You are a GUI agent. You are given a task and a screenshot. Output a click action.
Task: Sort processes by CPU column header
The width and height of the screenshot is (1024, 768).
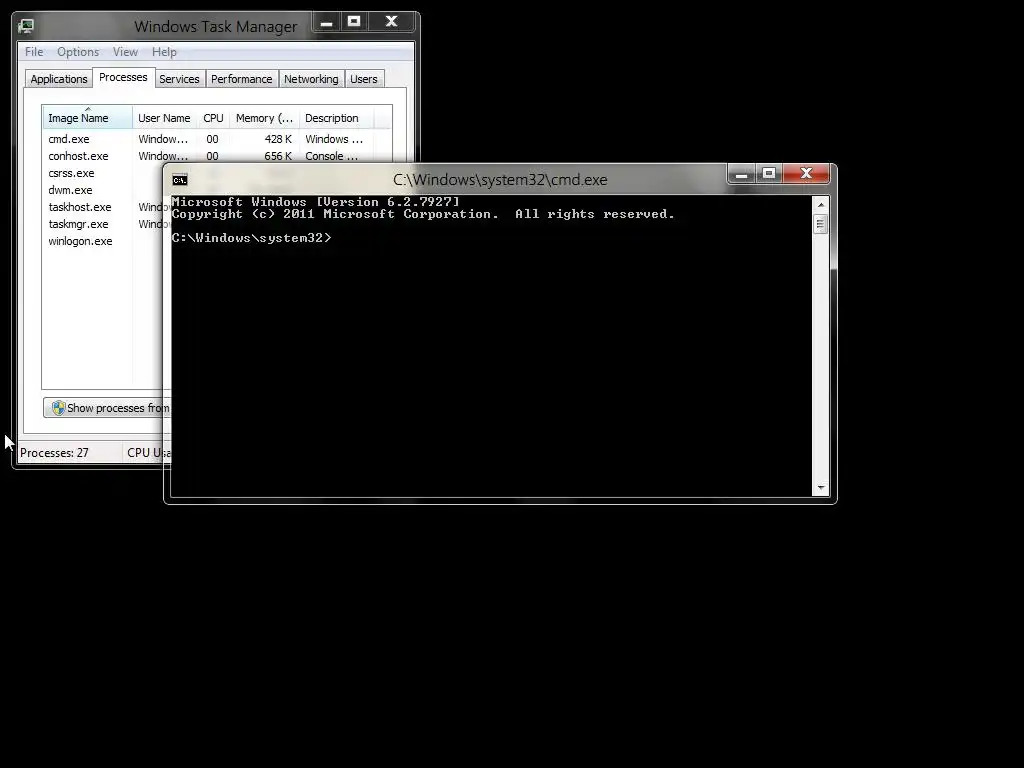pos(214,118)
